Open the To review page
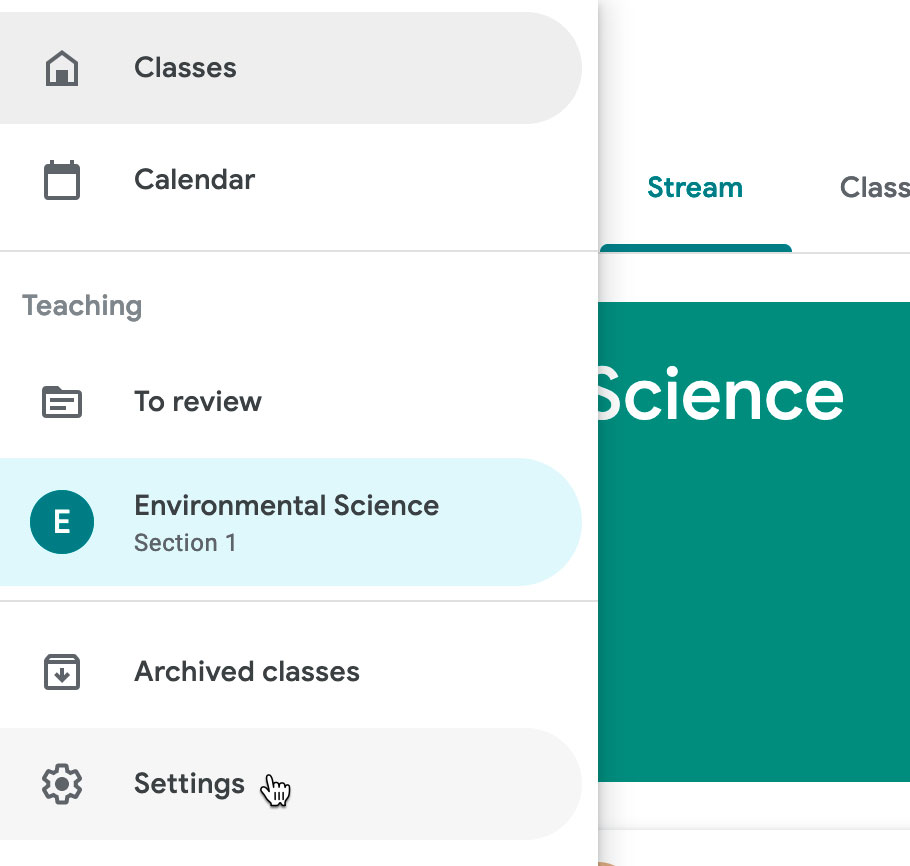Viewport: 910px width, 866px height. click(197, 401)
